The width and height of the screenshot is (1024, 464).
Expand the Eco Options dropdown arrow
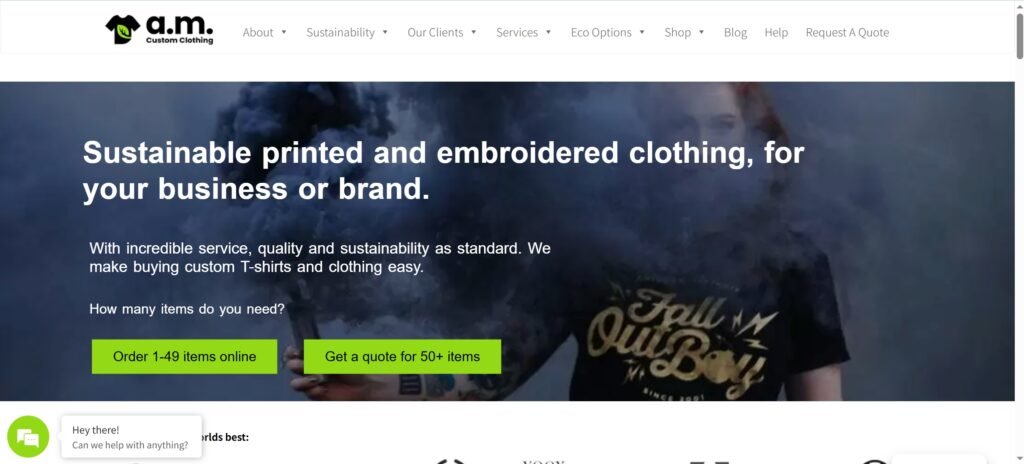pyautogui.click(x=642, y=32)
